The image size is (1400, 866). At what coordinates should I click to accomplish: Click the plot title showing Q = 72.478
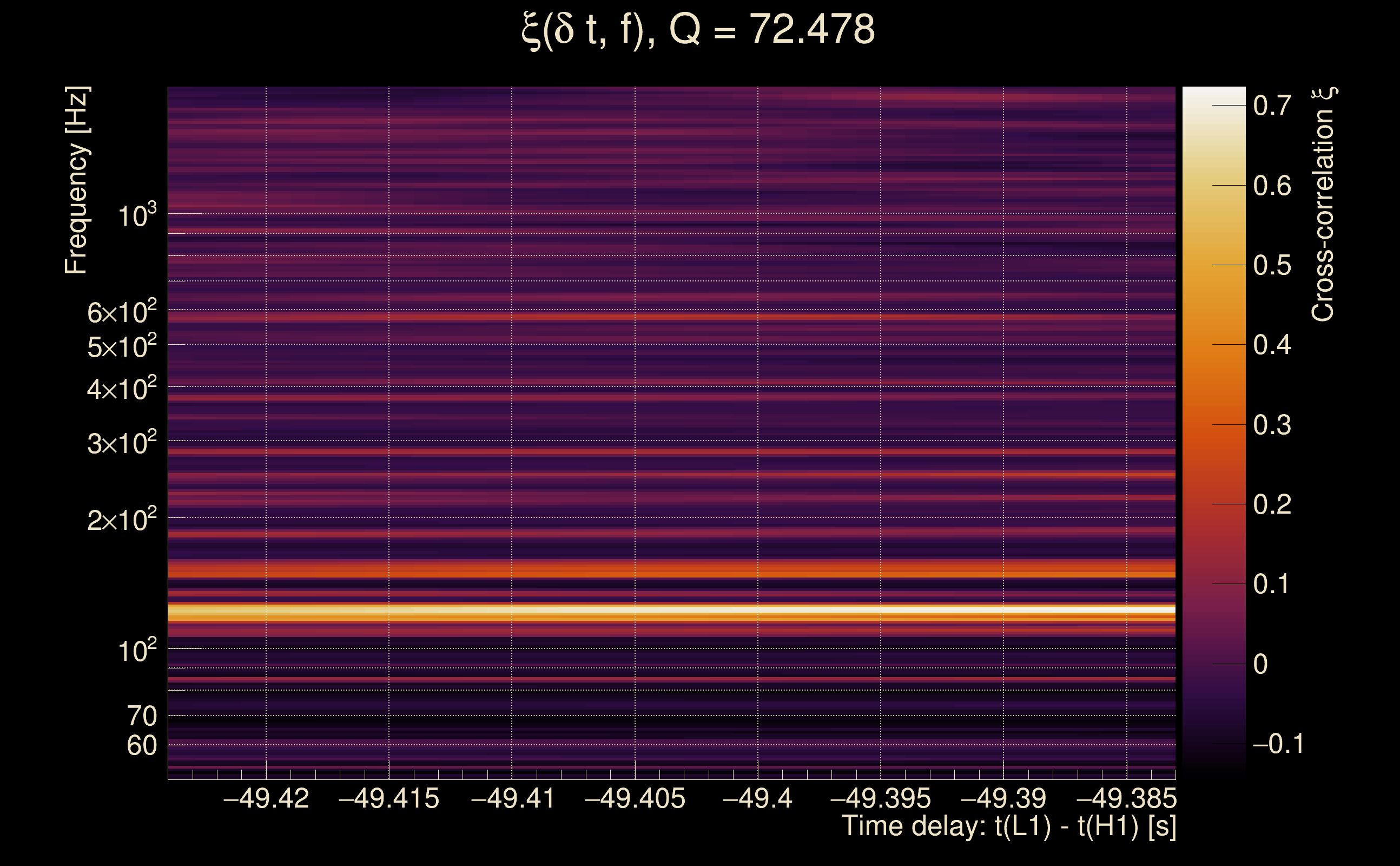[698, 30]
